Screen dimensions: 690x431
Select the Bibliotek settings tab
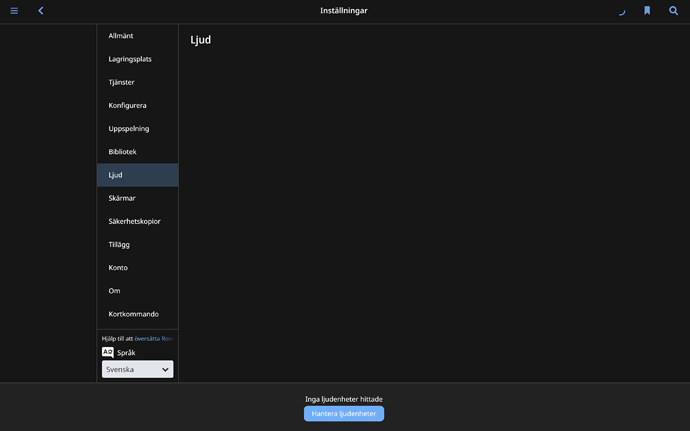coord(137,152)
